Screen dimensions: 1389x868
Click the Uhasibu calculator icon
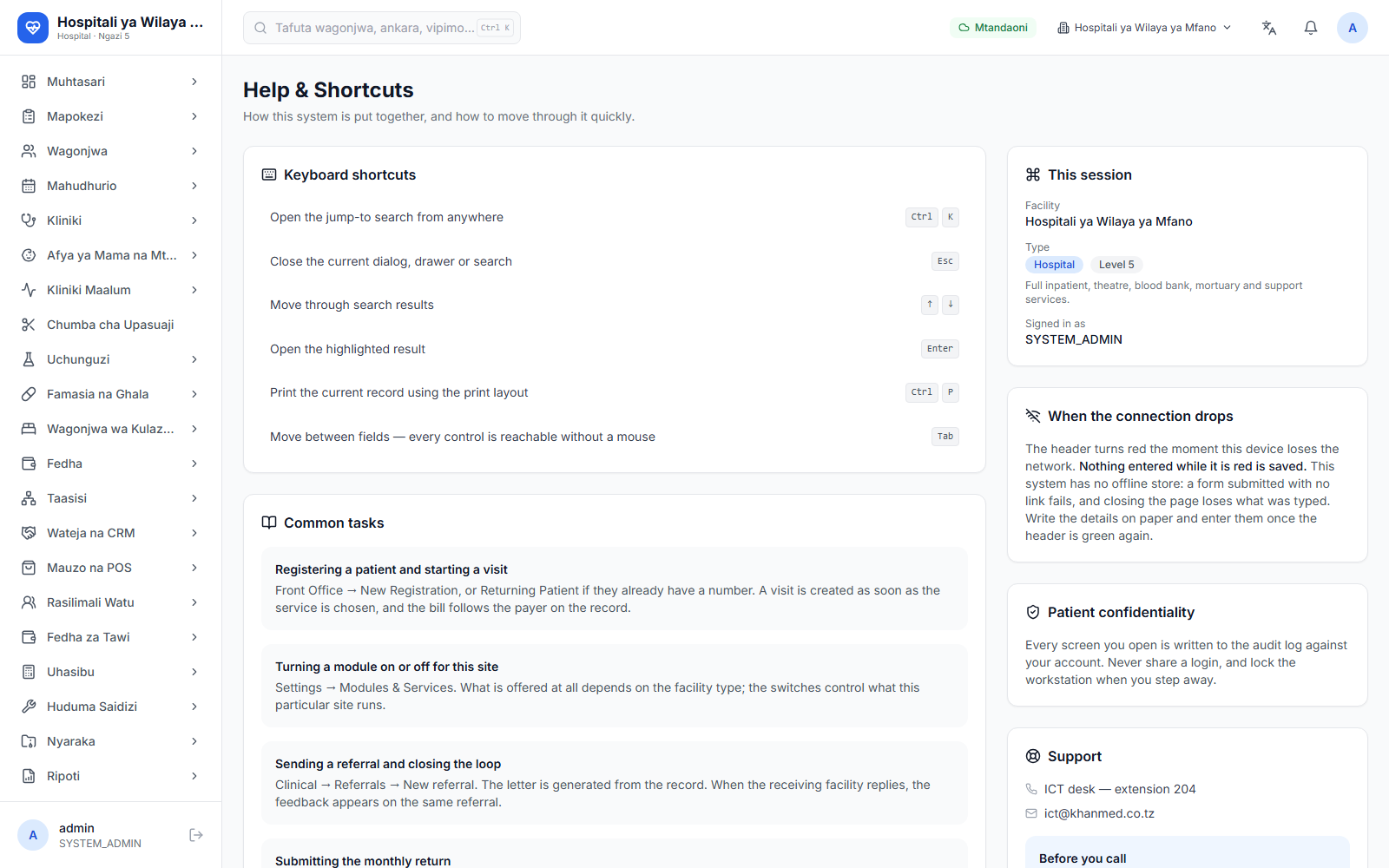pyautogui.click(x=29, y=672)
